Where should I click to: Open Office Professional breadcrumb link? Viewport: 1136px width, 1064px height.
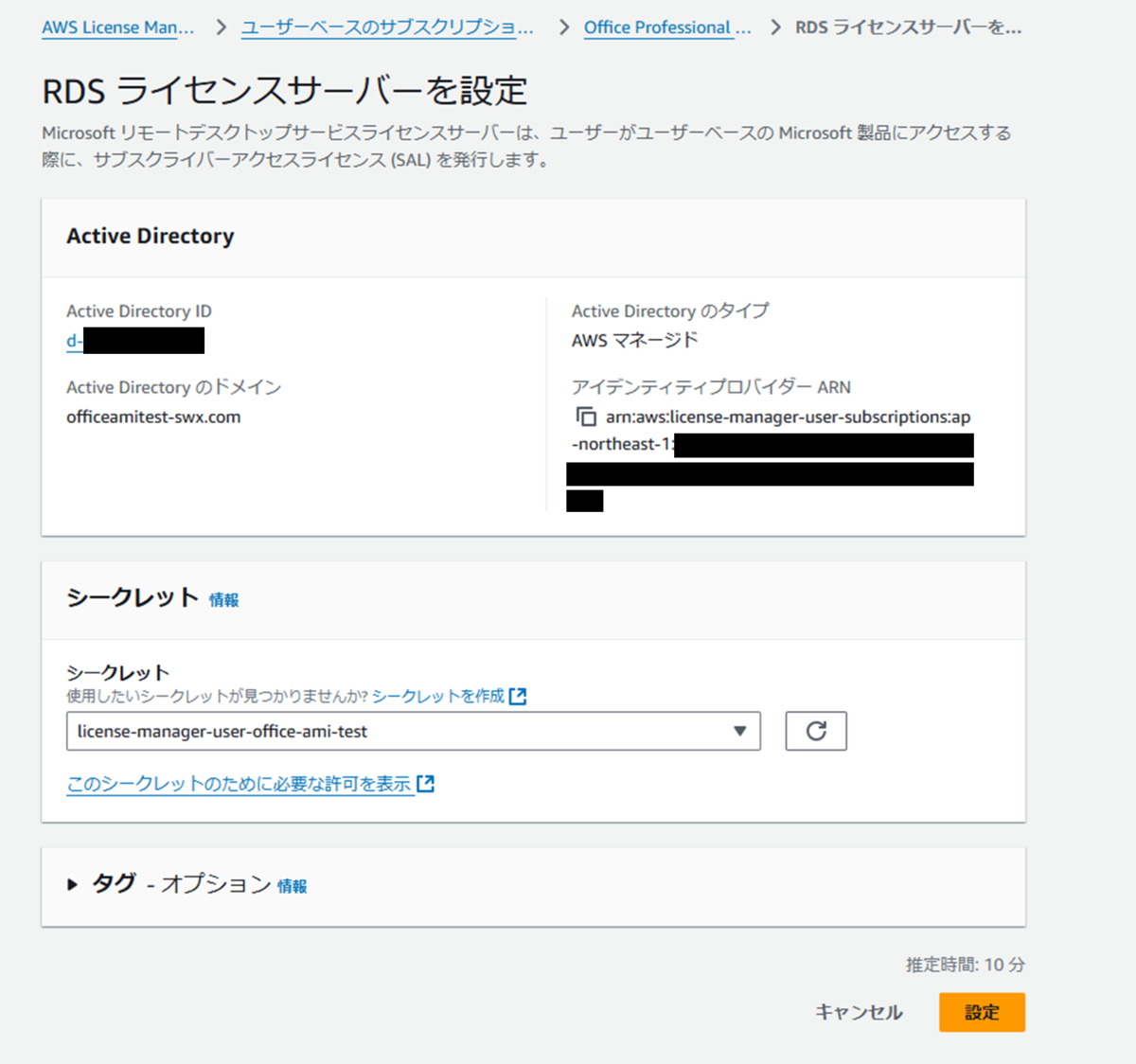667,27
